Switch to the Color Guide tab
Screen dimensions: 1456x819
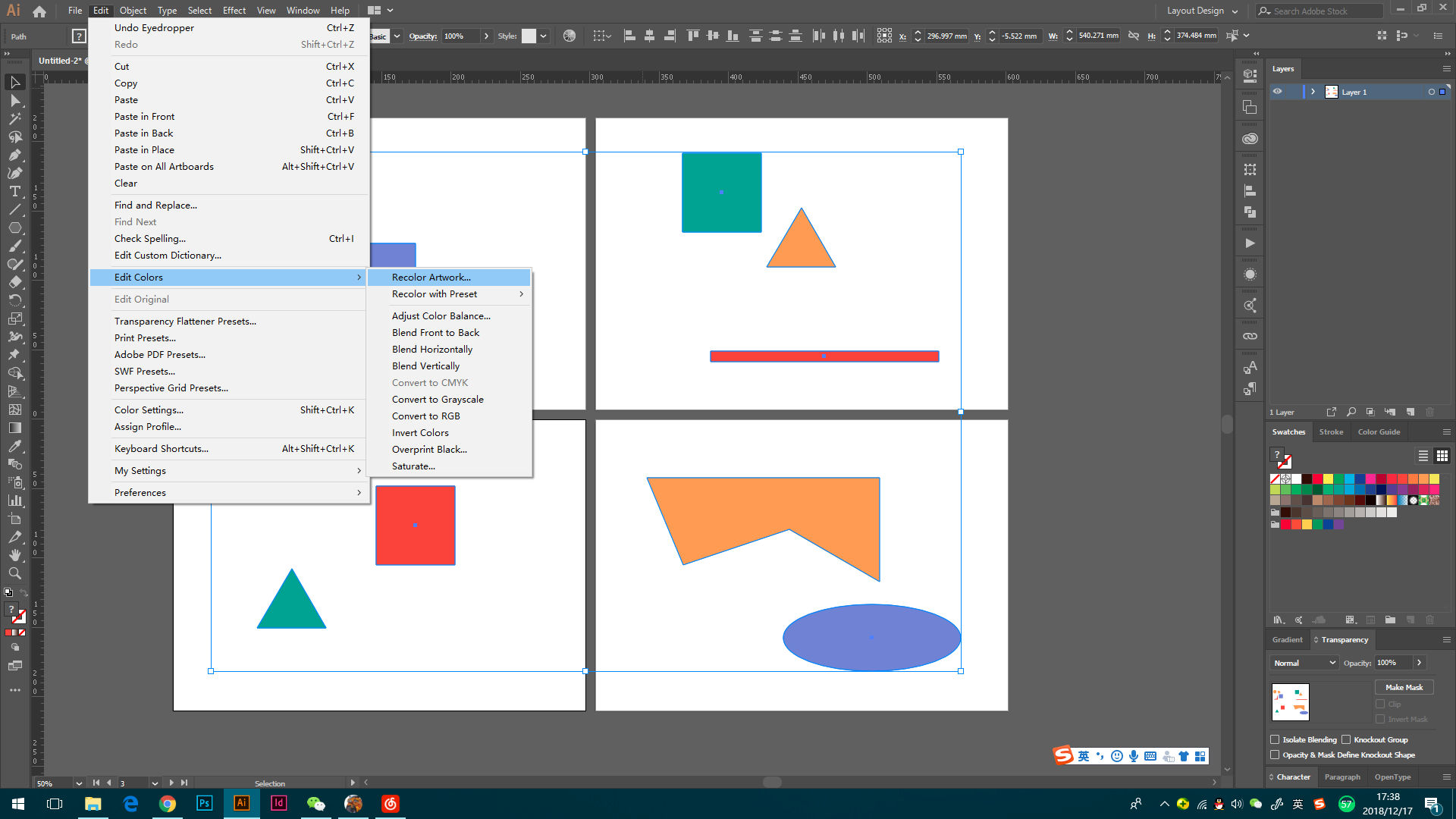click(1379, 432)
